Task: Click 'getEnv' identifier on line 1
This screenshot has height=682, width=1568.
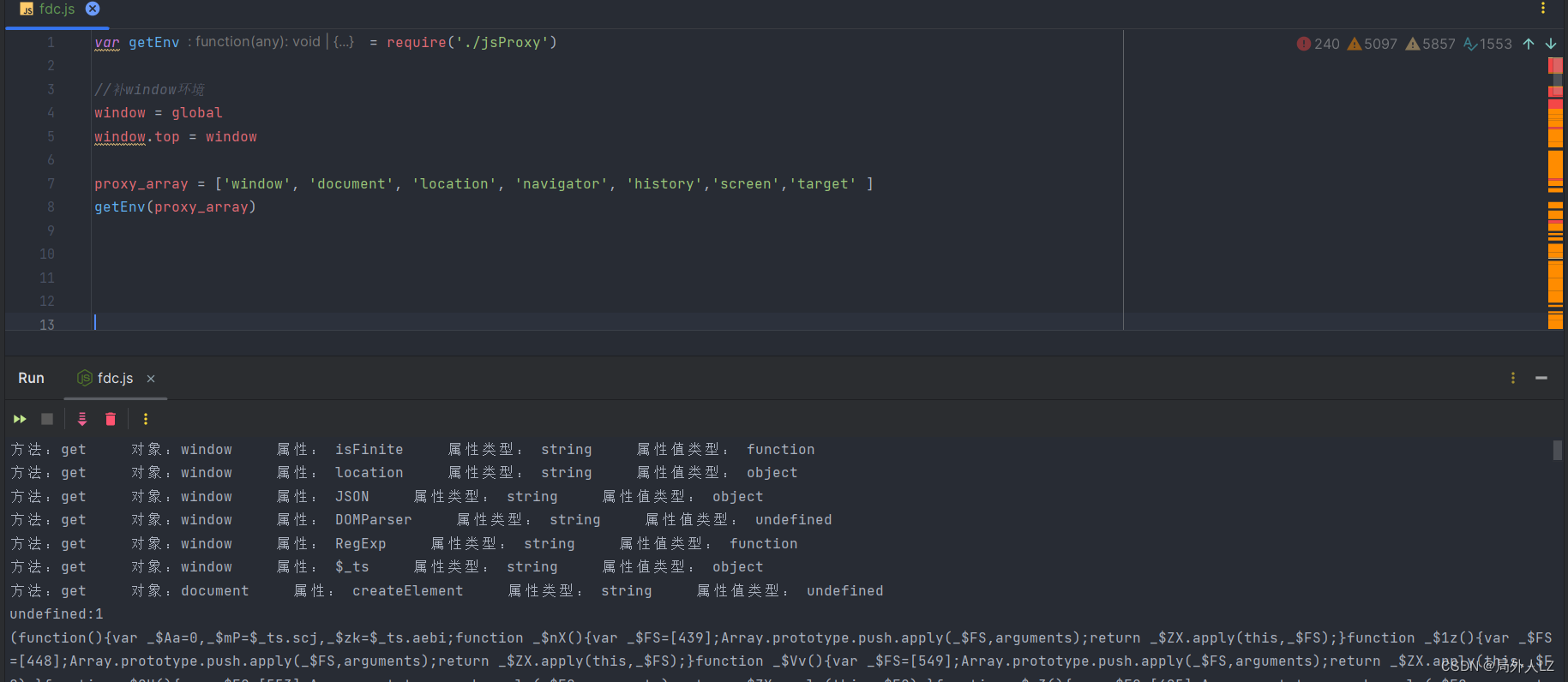Action: click(x=154, y=42)
